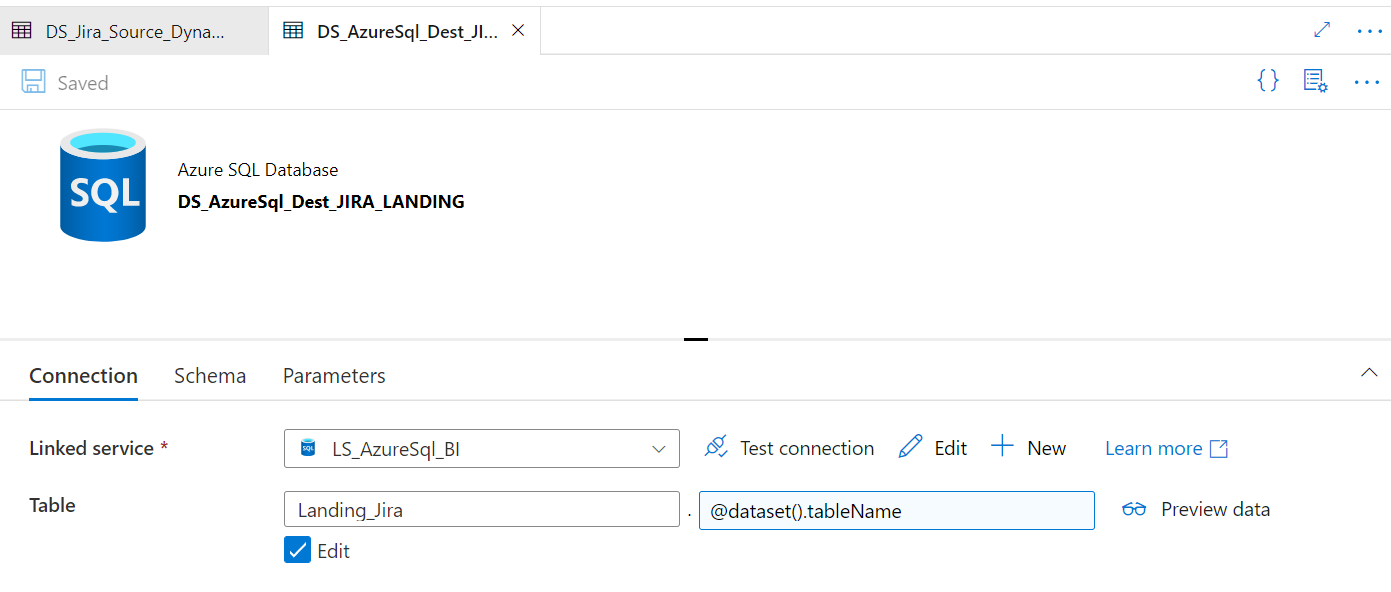Switch to the Parameters tab
1391x592 pixels.
point(334,376)
